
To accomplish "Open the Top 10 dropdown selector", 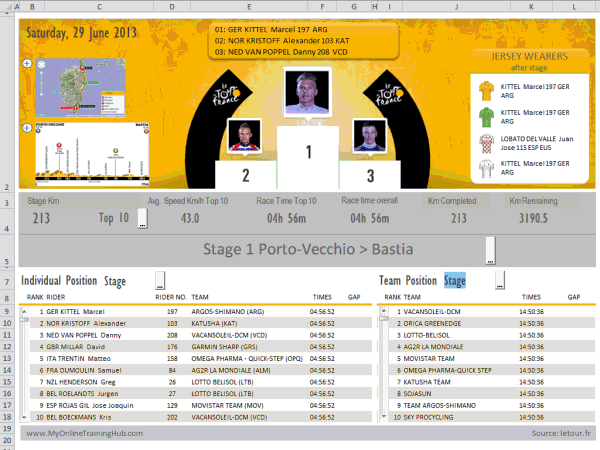I will pos(142,218).
